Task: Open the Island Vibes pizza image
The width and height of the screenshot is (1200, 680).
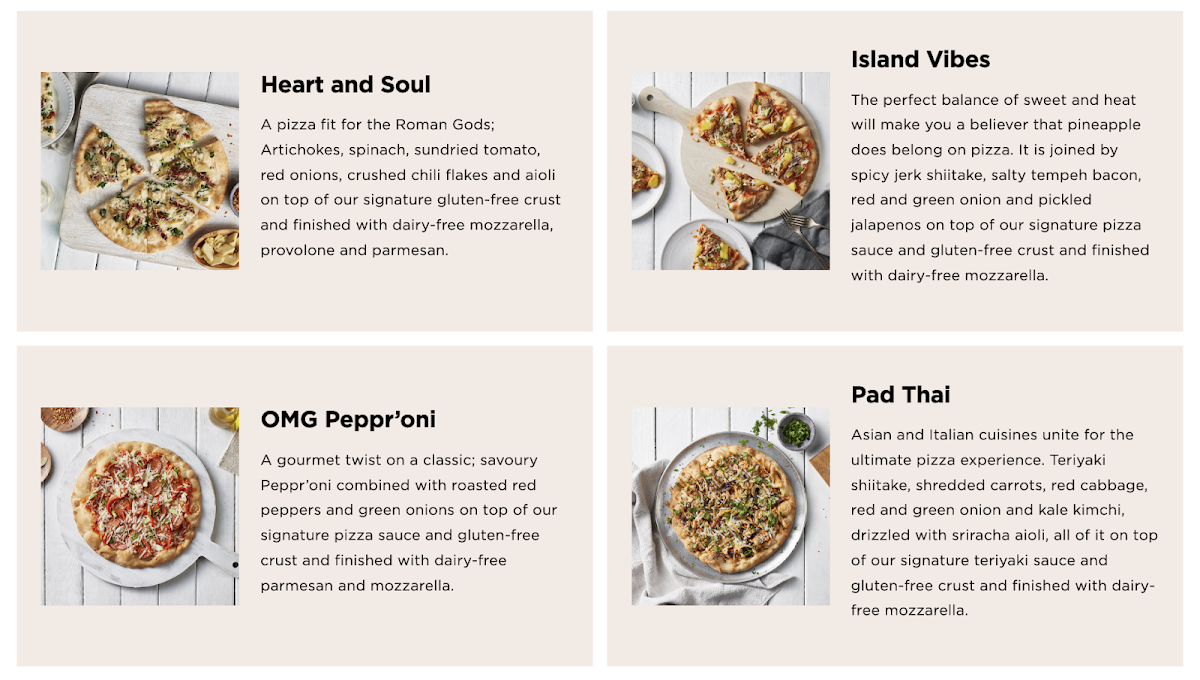Action: [x=730, y=171]
